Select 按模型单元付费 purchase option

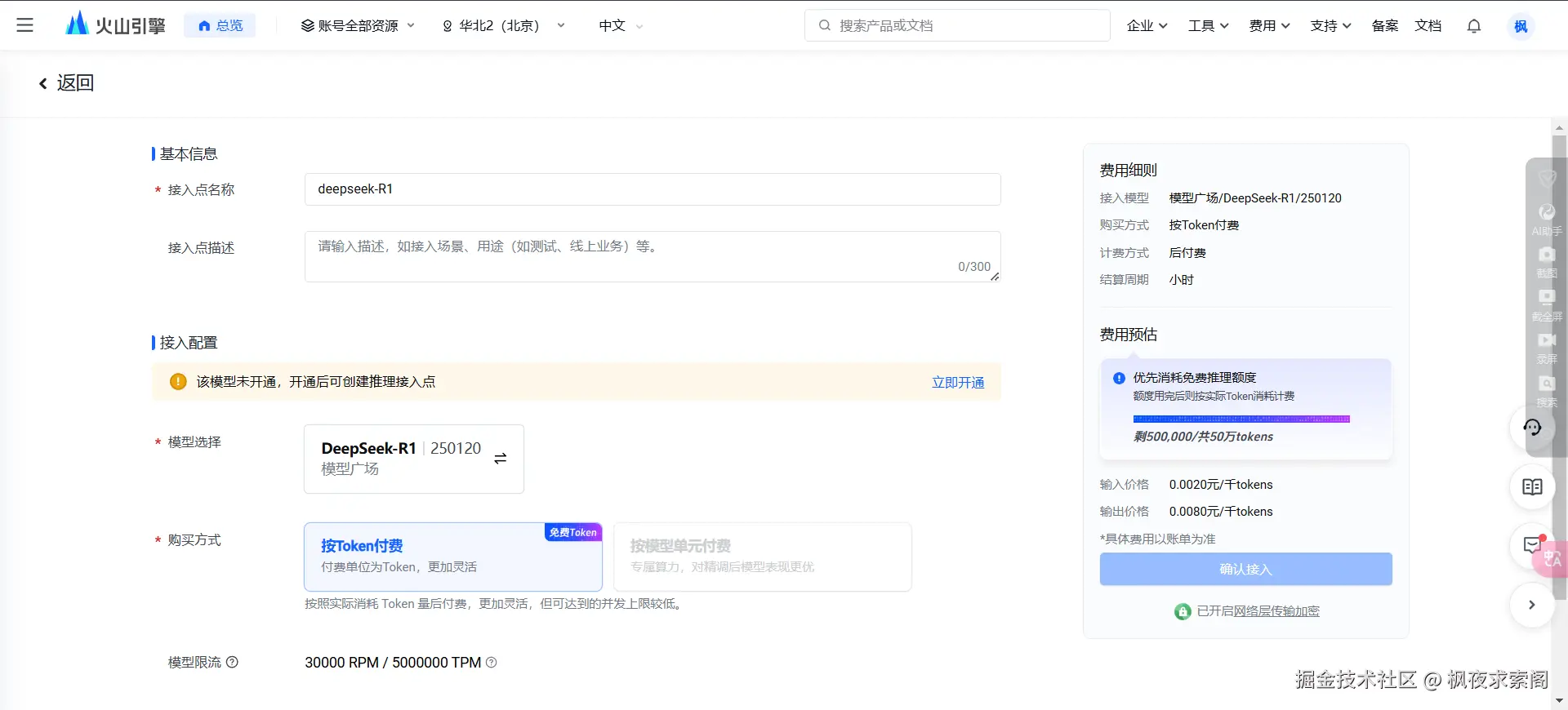(x=763, y=557)
